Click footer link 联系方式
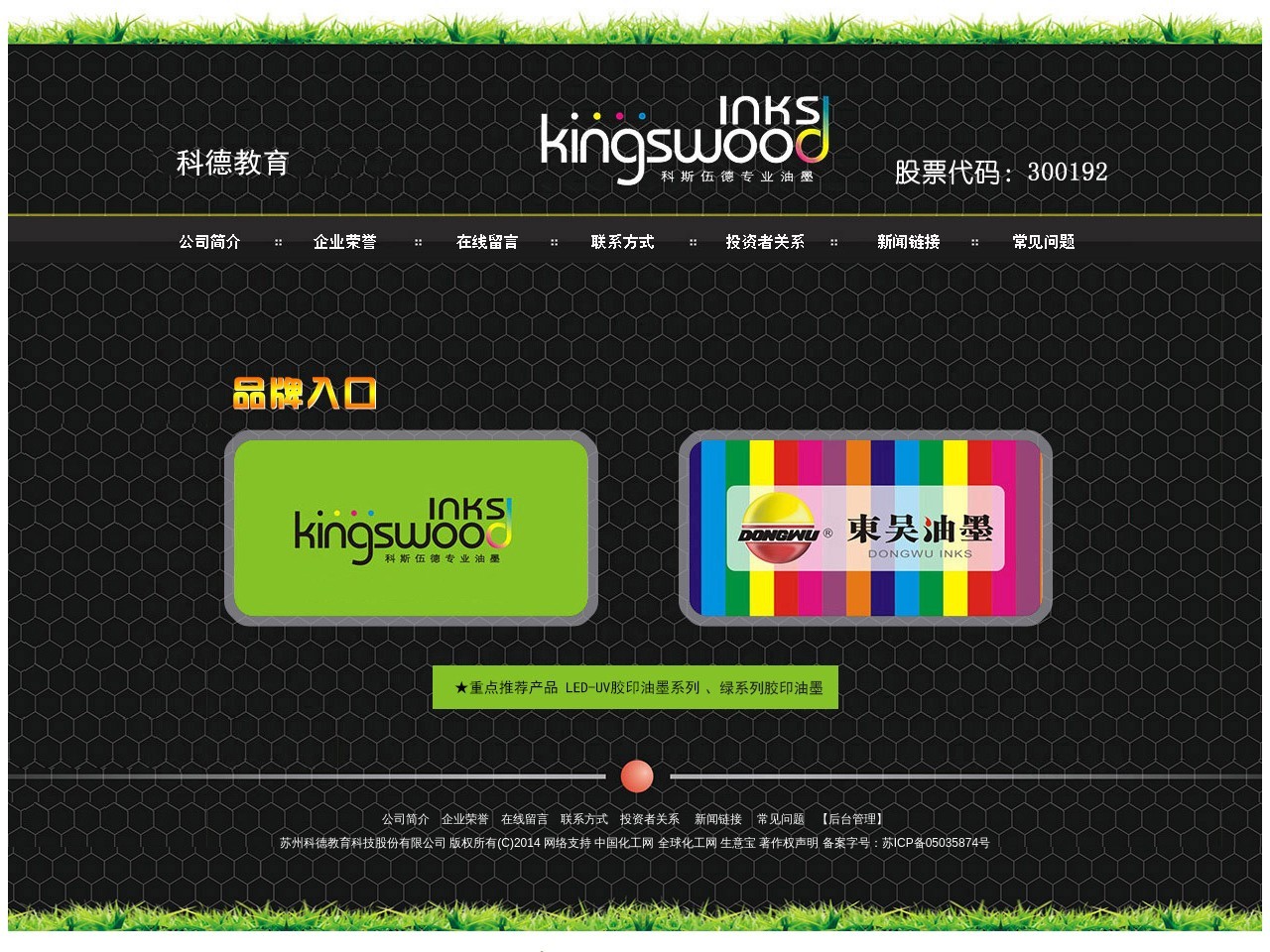The height and width of the screenshot is (952, 1270). [584, 819]
